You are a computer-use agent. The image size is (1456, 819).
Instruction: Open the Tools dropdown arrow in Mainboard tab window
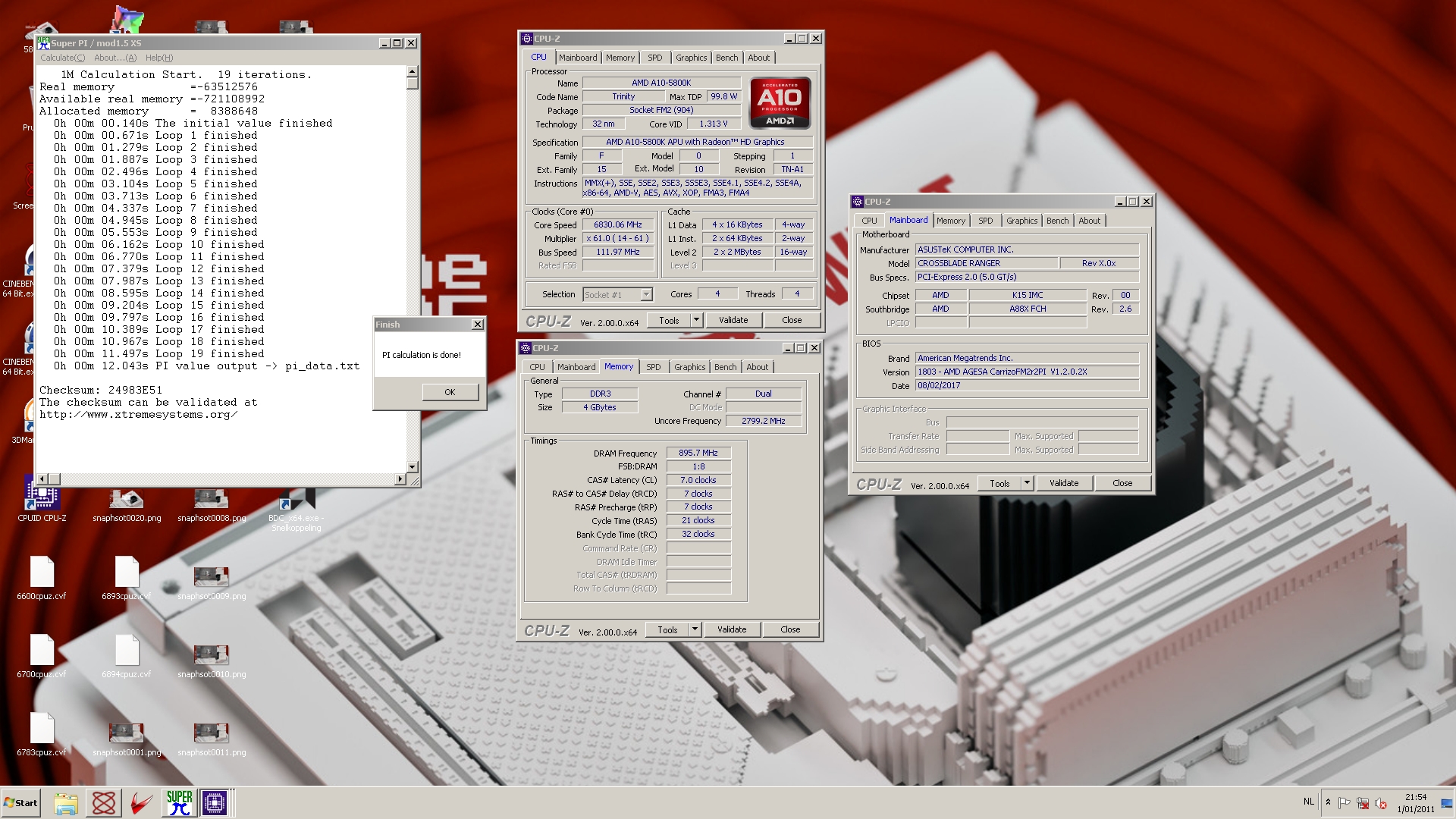[1027, 483]
